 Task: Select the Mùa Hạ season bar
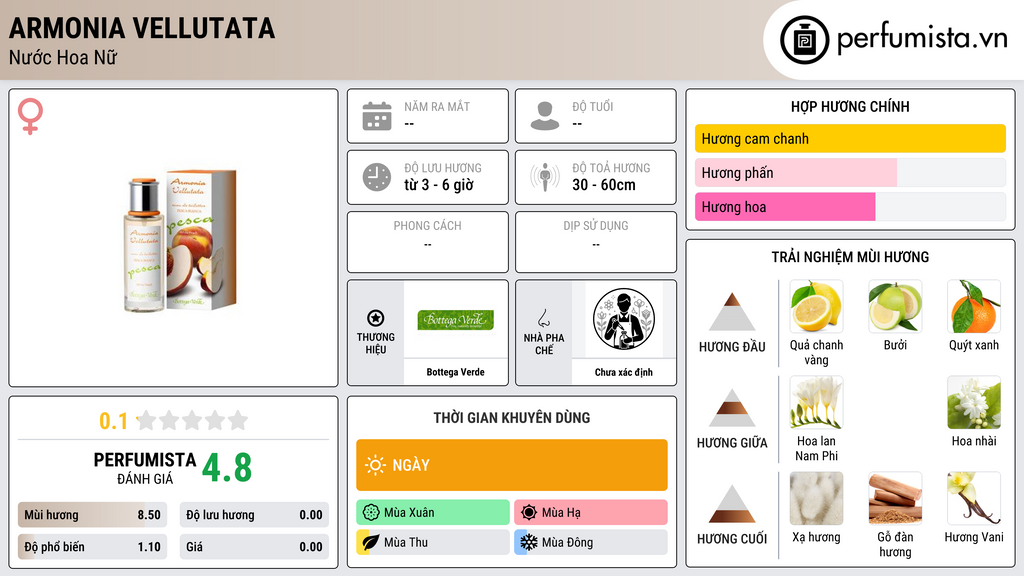591,513
